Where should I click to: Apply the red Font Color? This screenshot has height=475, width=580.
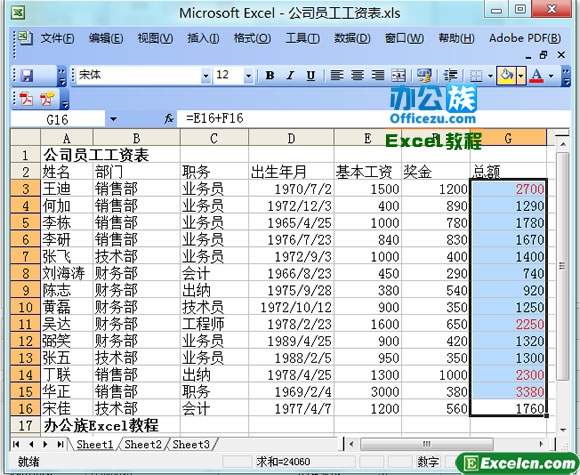(537, 76)
